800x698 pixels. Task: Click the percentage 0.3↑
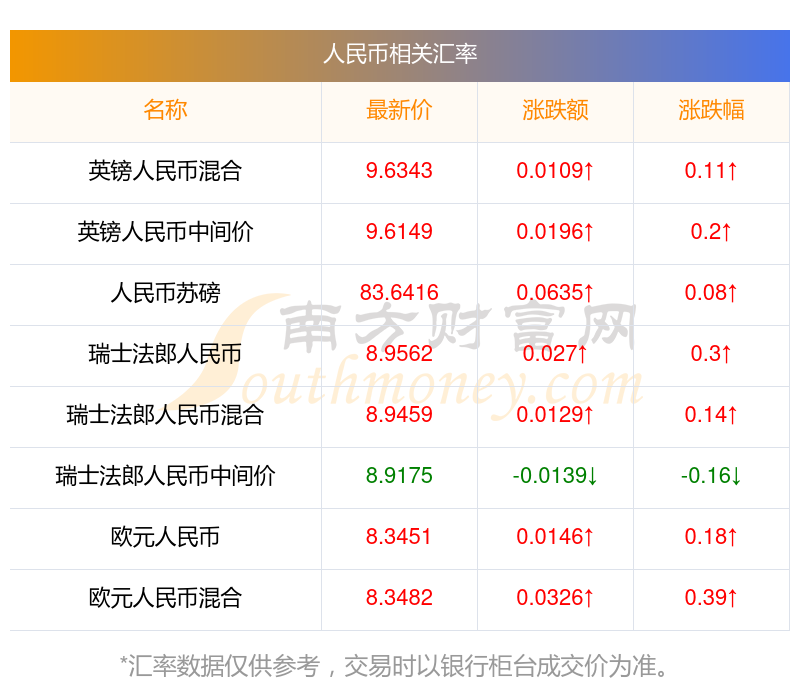coord(711,354)
